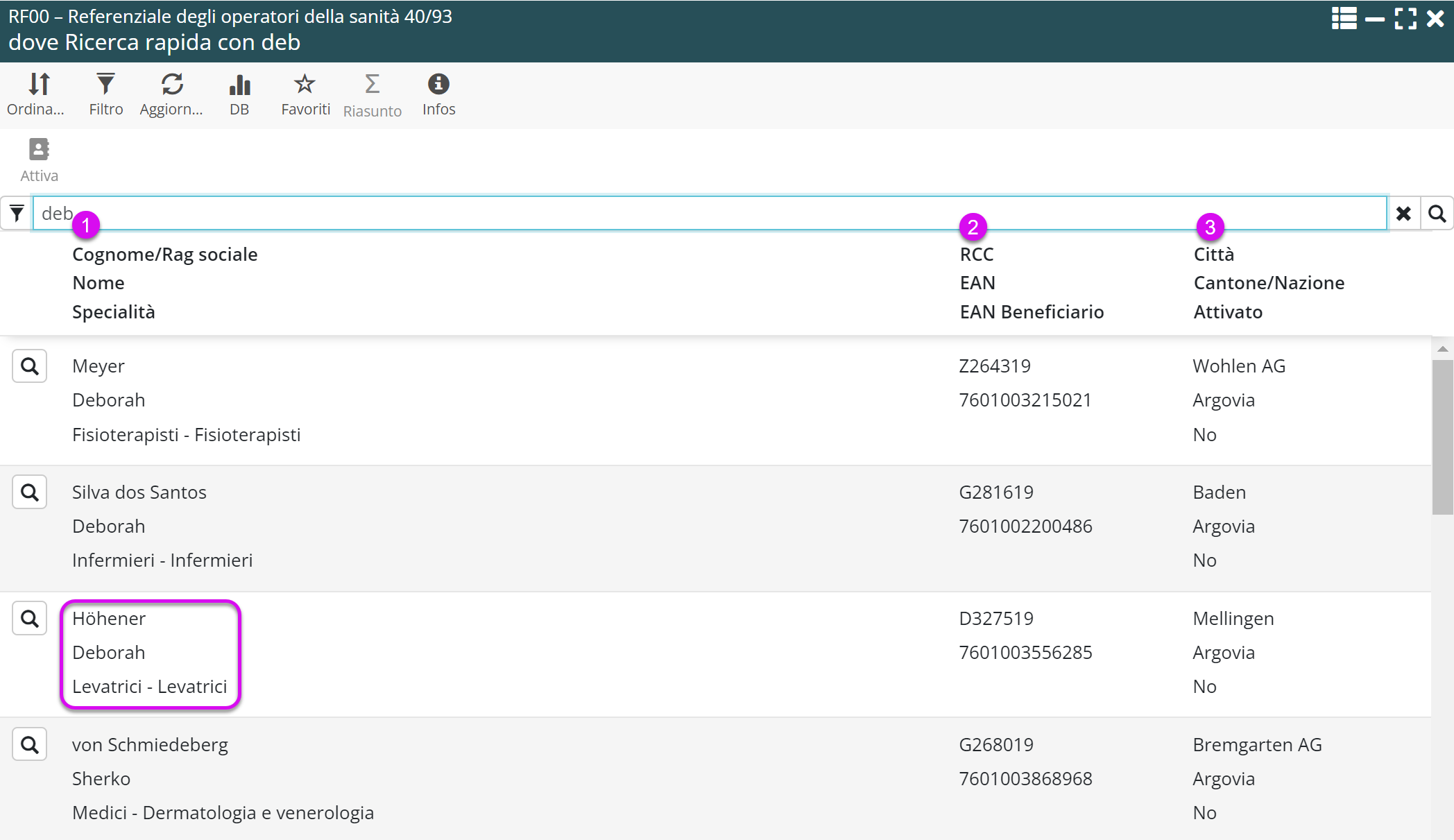
Task: Click the Ordina sort icon
Action: click(39, 85)
